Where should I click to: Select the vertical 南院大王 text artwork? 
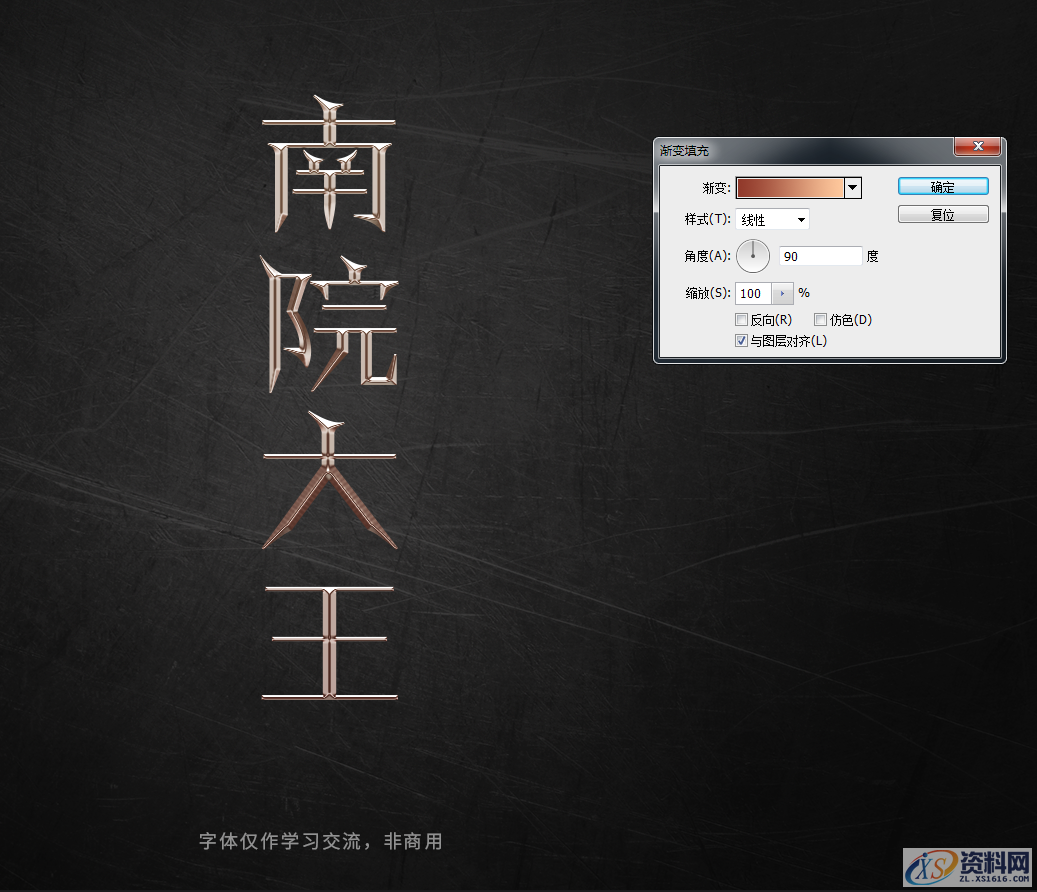point(330,400)
